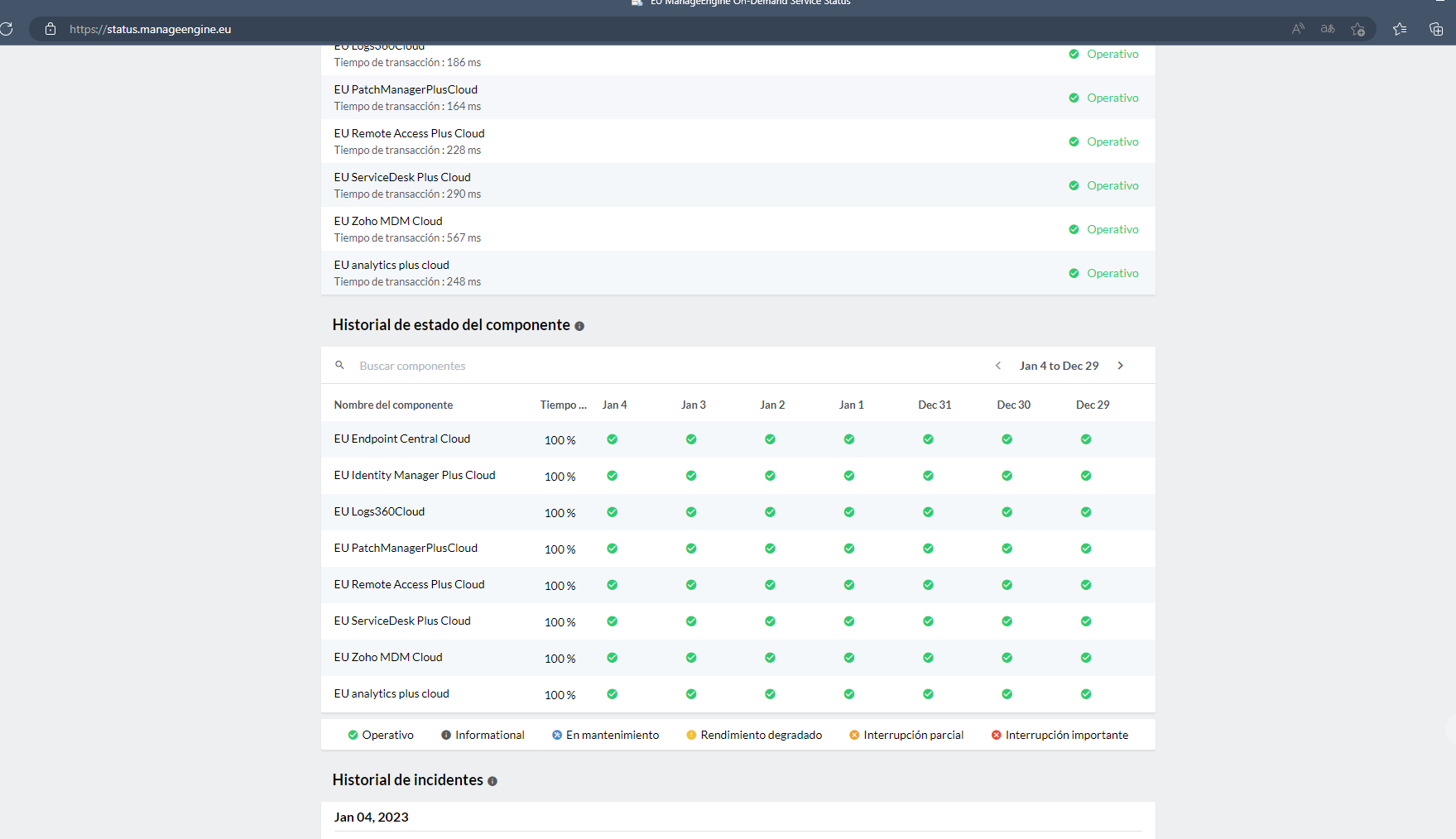Click the Operativo status text for EU analytics plus cloud

point(1112,273)
